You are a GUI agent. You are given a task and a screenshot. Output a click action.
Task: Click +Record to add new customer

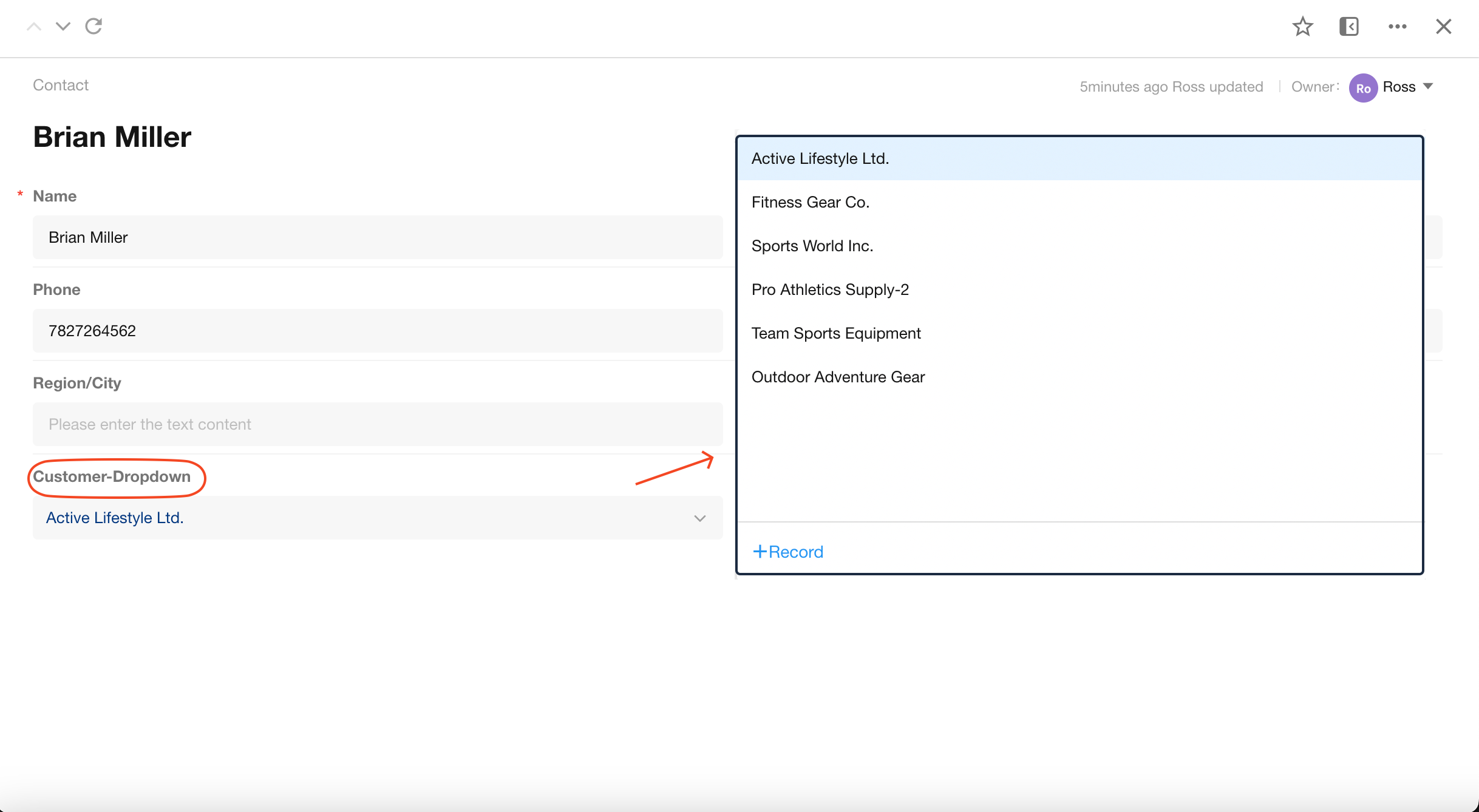click(x=787, y=552)
